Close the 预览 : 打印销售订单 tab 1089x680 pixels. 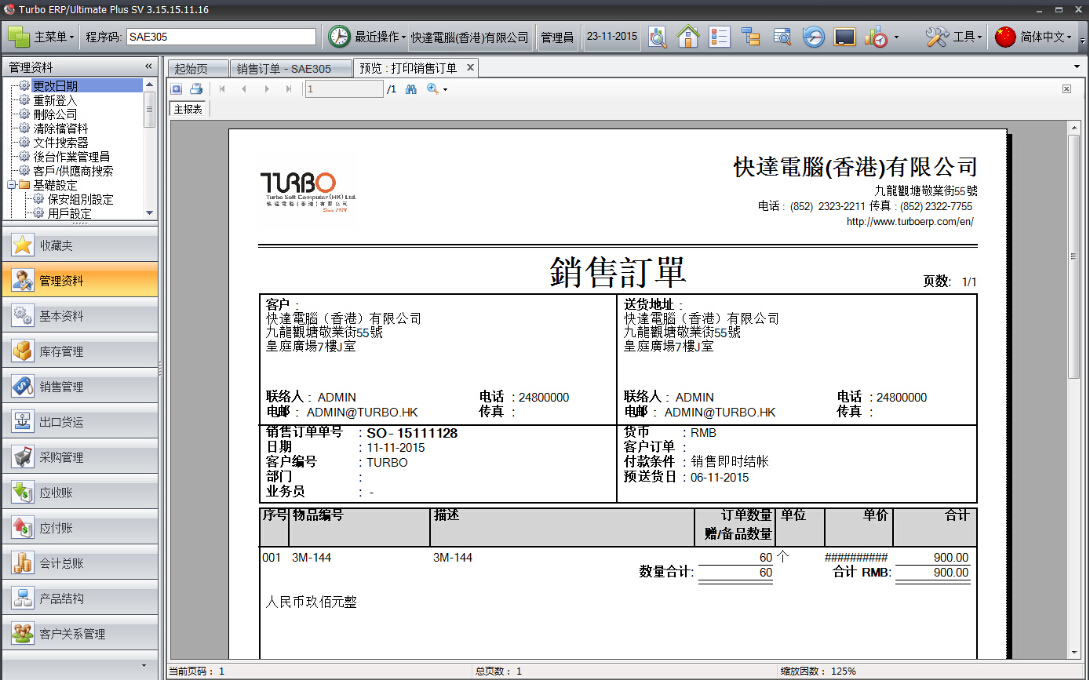click(470, 67)
